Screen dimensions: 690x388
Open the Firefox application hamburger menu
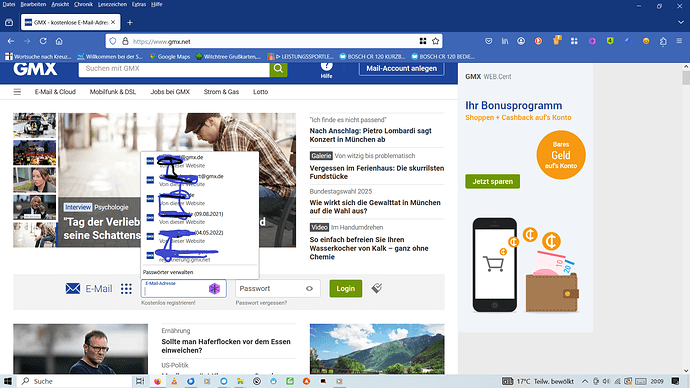point(679,41)
